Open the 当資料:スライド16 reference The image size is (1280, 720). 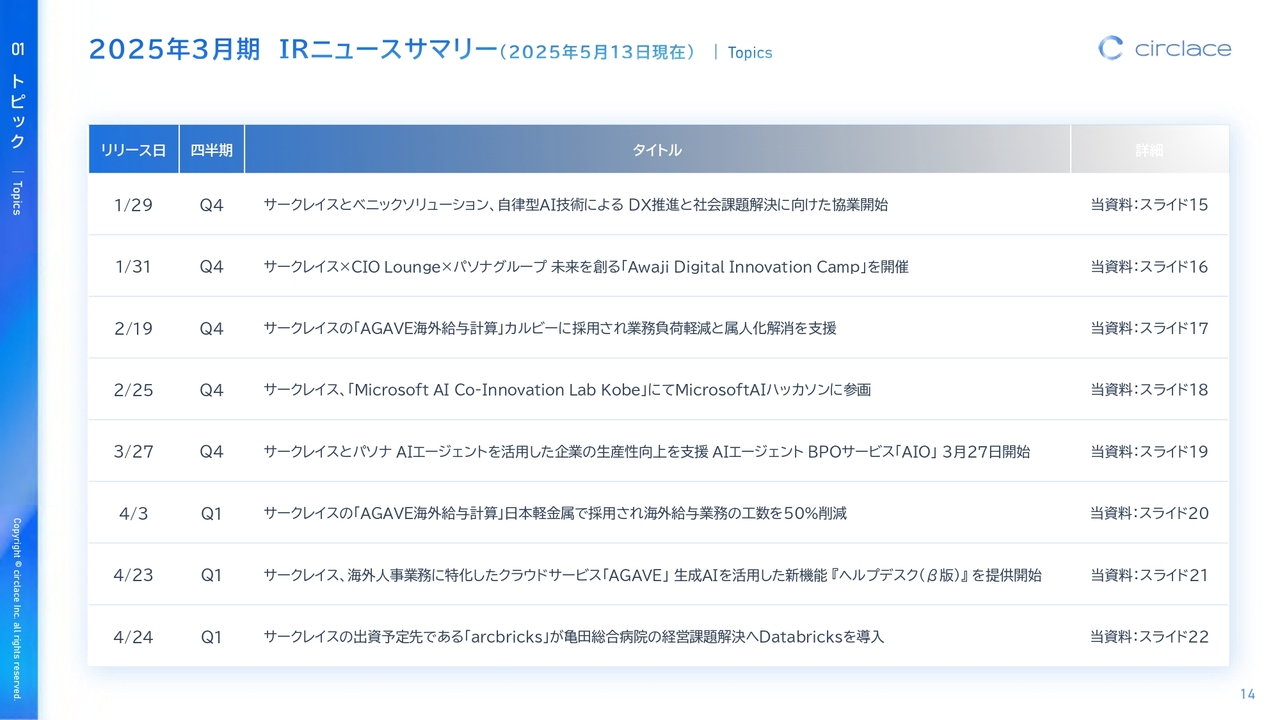point(1149,267)
